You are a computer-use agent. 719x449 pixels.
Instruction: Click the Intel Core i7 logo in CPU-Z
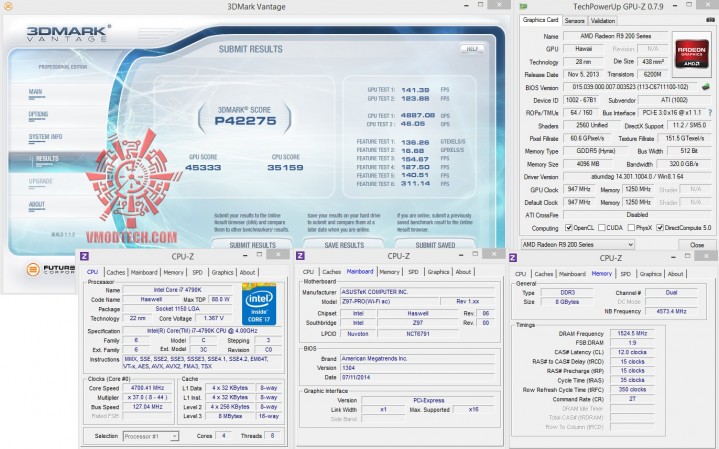[259, 304]
